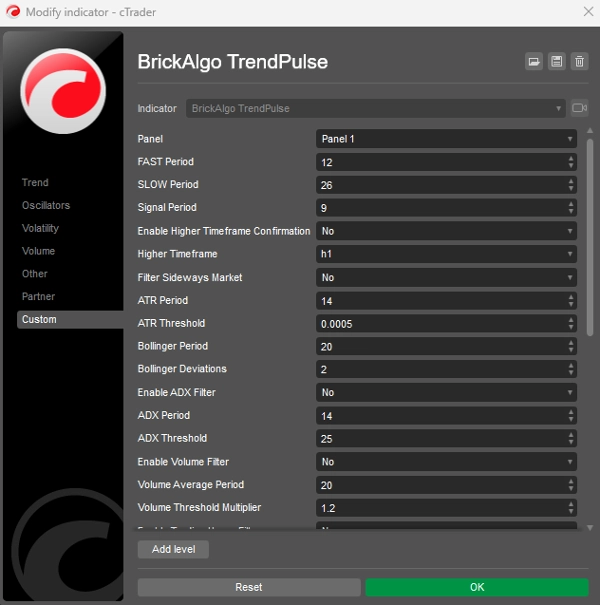Expand the Higher Timeframe h1 dropdown

[446, 254]
